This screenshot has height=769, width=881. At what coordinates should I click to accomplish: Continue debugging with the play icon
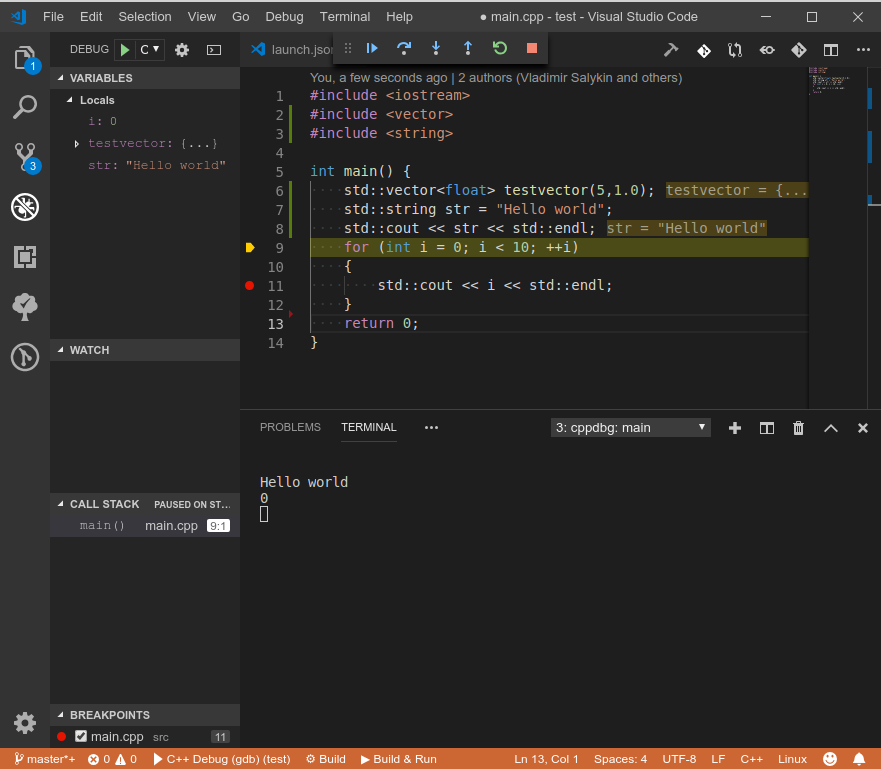[371, 47]
